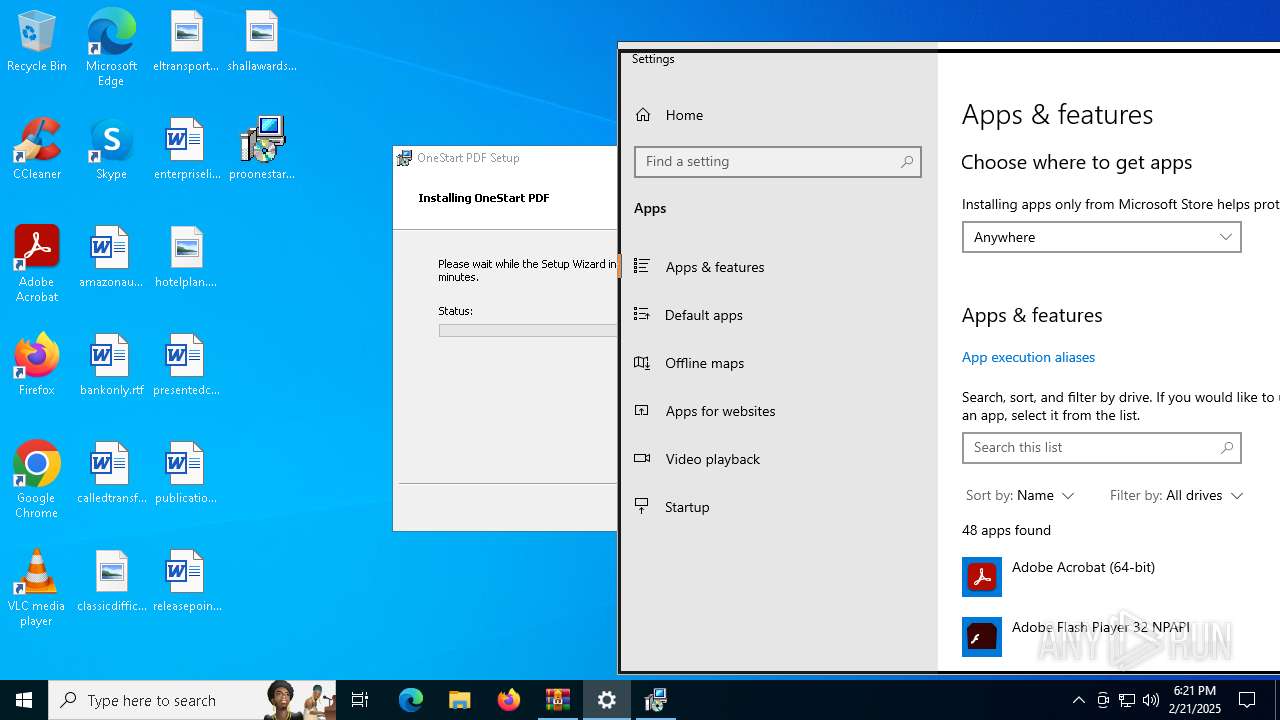
Task: Select the presentedc Word document
Action: (x=186, y=365)
